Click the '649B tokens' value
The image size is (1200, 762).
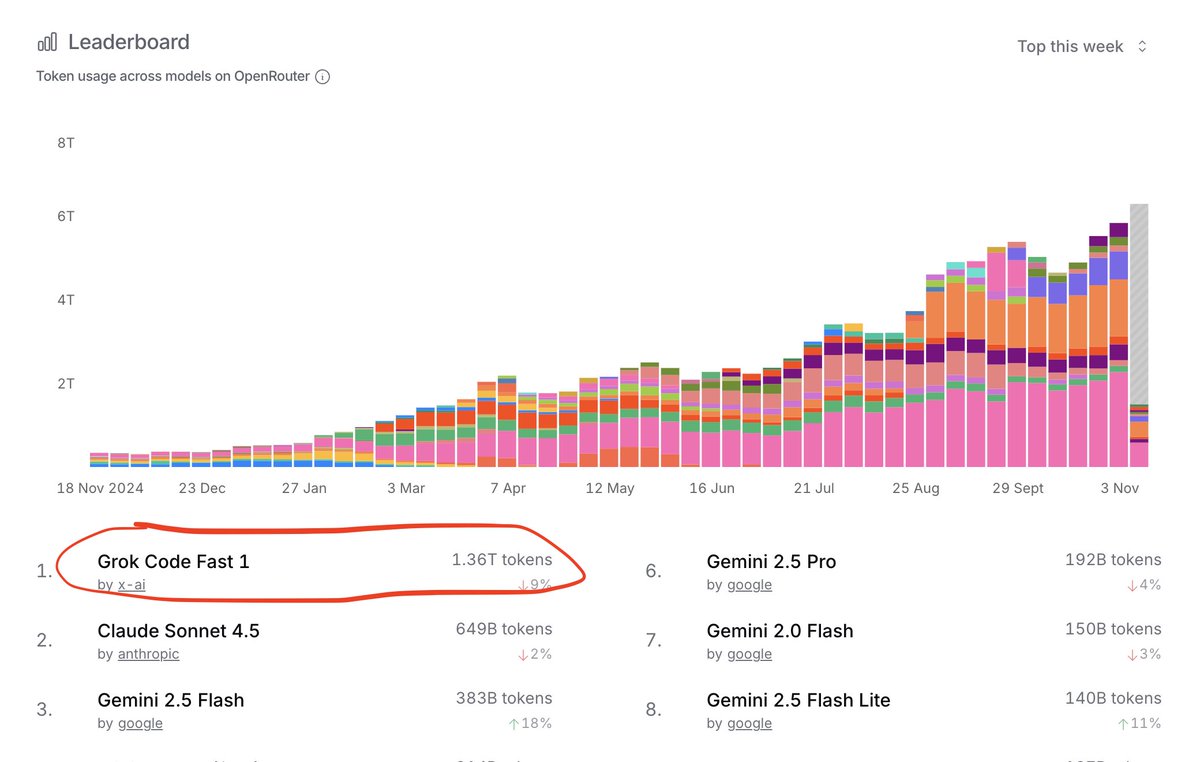[x=504, y=629]
